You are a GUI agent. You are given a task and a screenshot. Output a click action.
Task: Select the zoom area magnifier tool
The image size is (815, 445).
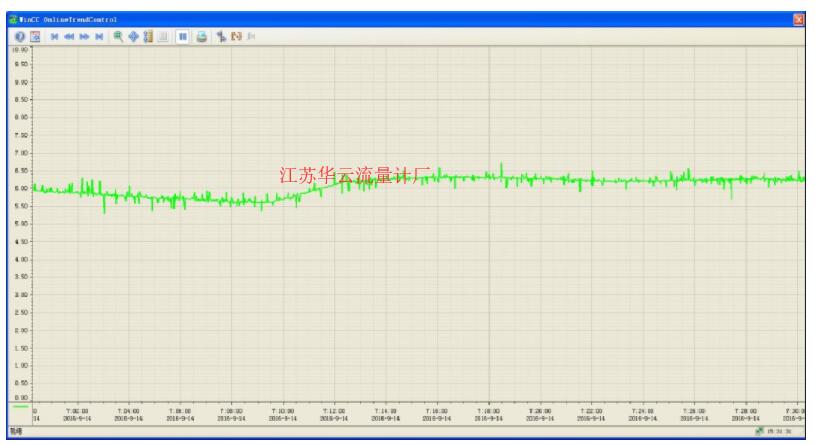[119, 36]
